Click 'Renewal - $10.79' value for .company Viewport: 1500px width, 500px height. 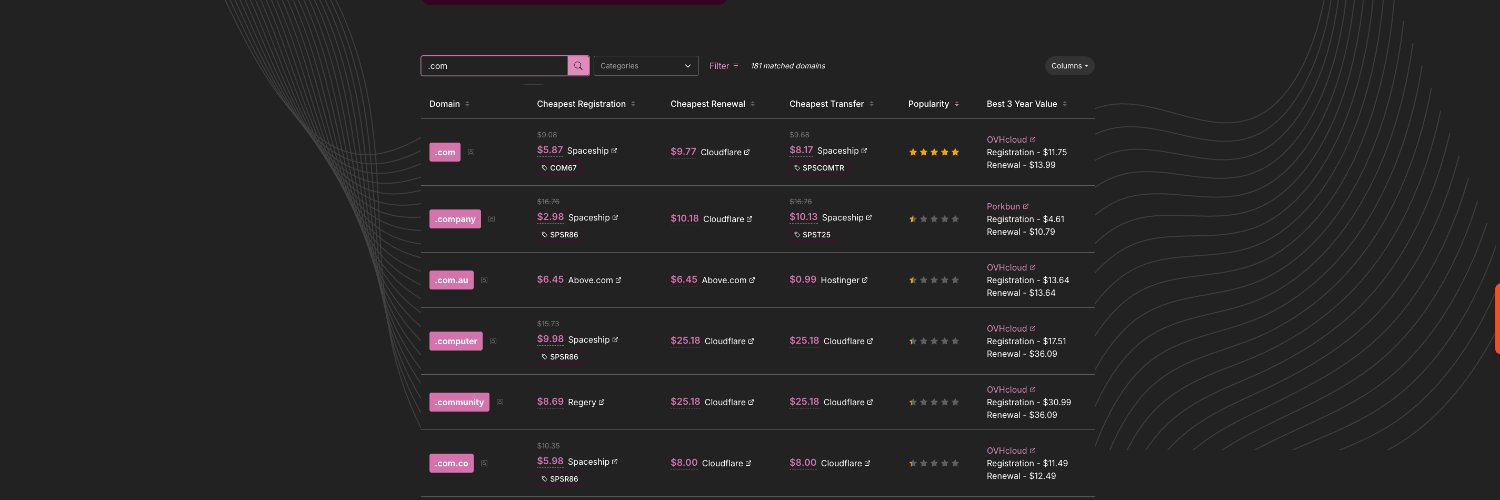[x=1021, y=232]
